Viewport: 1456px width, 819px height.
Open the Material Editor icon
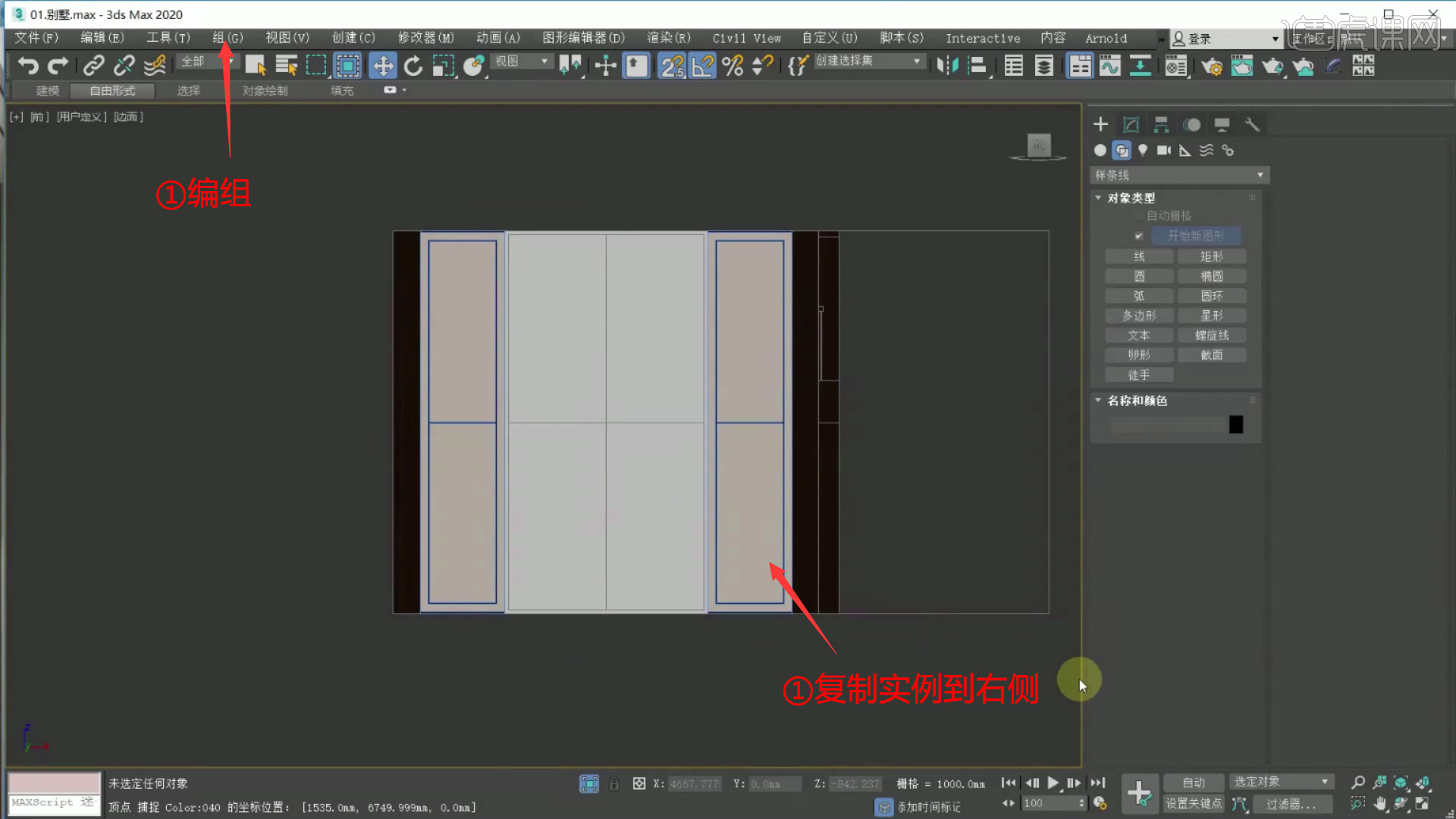click(x=1176, y=66)
